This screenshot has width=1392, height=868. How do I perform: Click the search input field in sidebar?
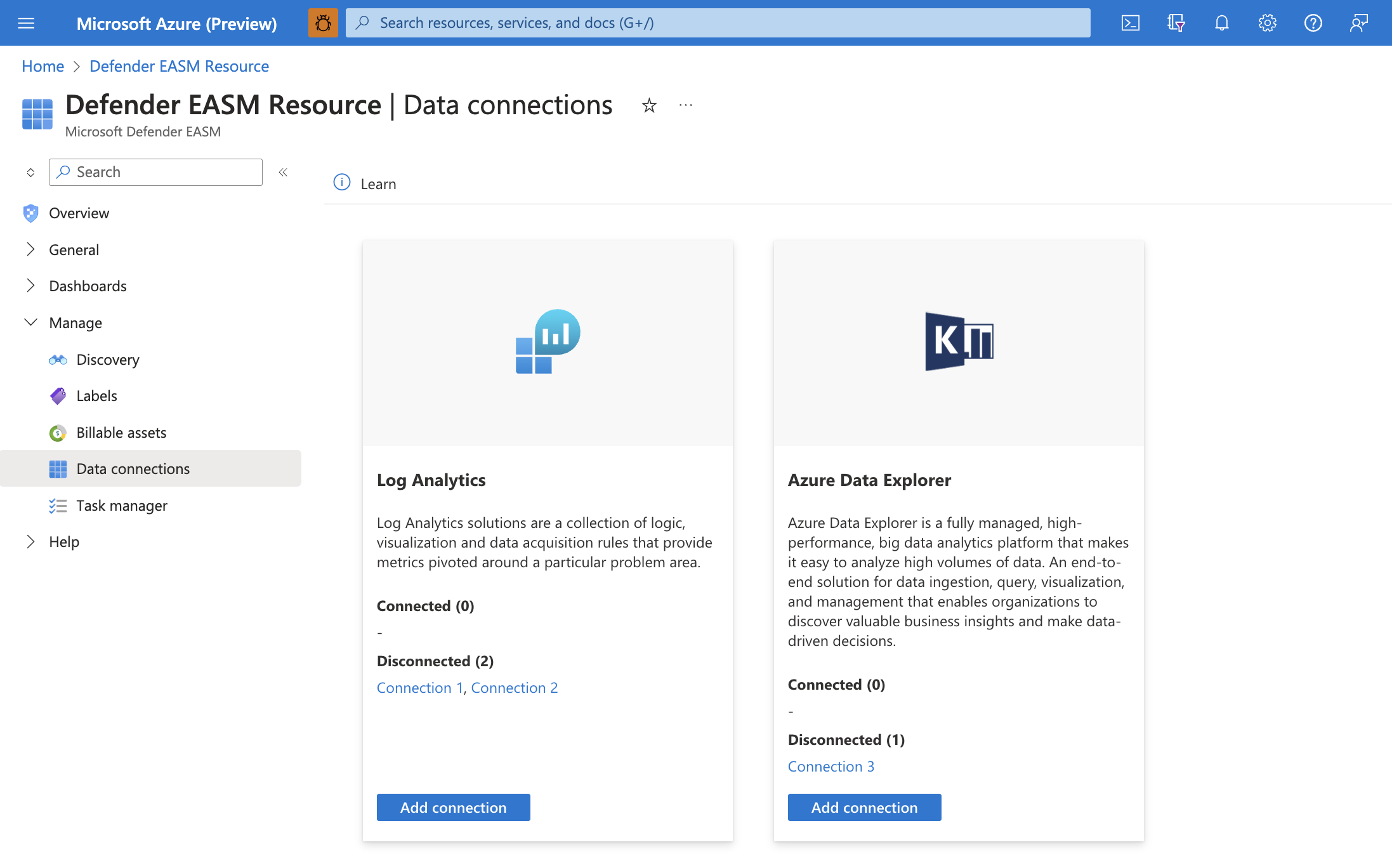click(x=155, y=171)
